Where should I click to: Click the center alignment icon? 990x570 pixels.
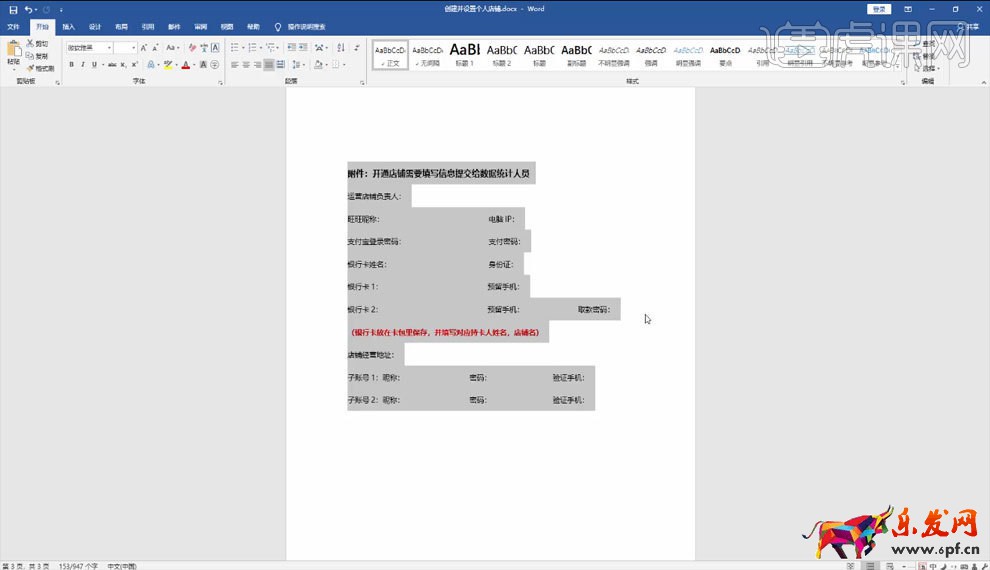pyautogui.click(x=245, y=65)
